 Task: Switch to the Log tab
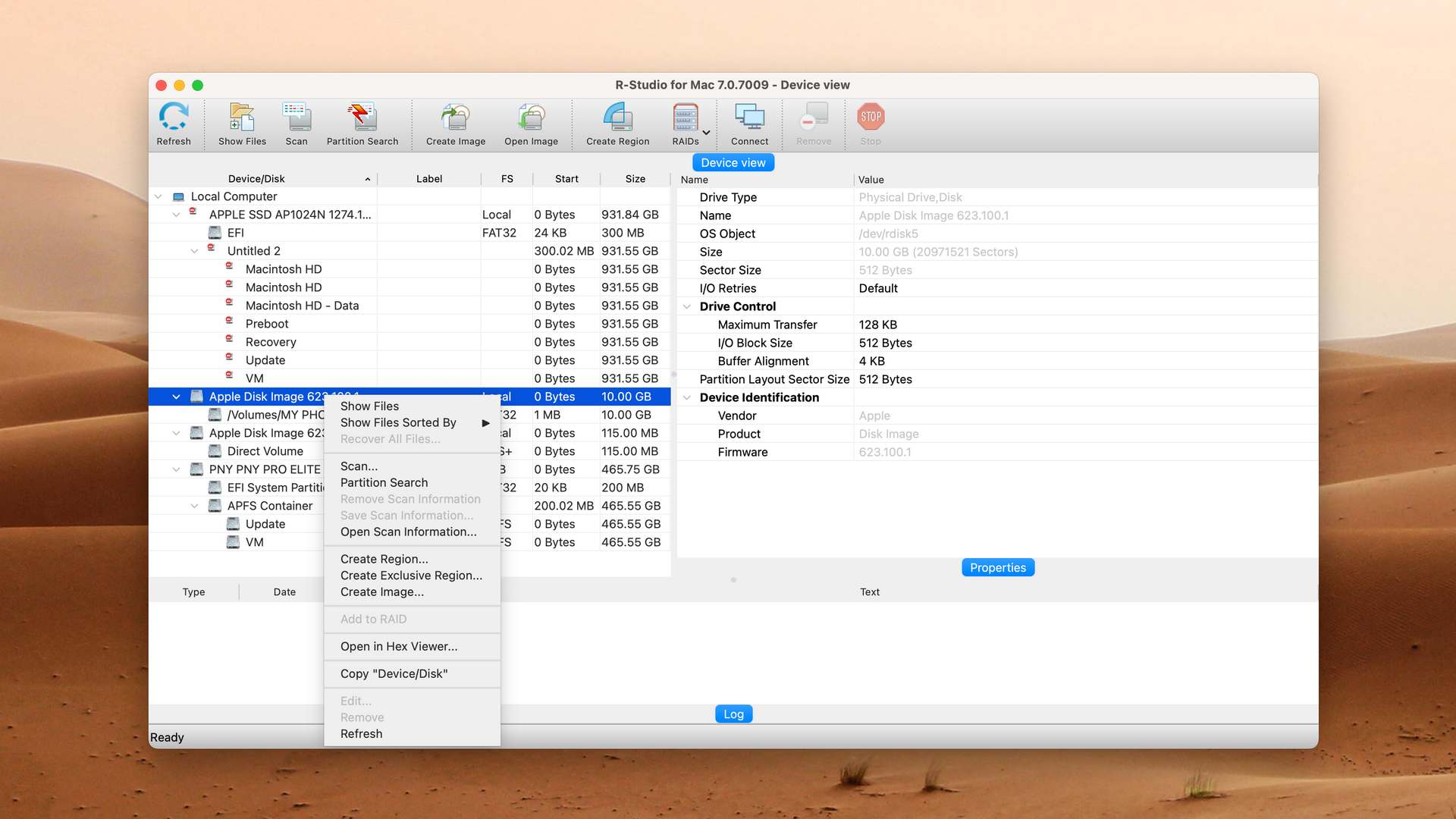click(733, 714)
